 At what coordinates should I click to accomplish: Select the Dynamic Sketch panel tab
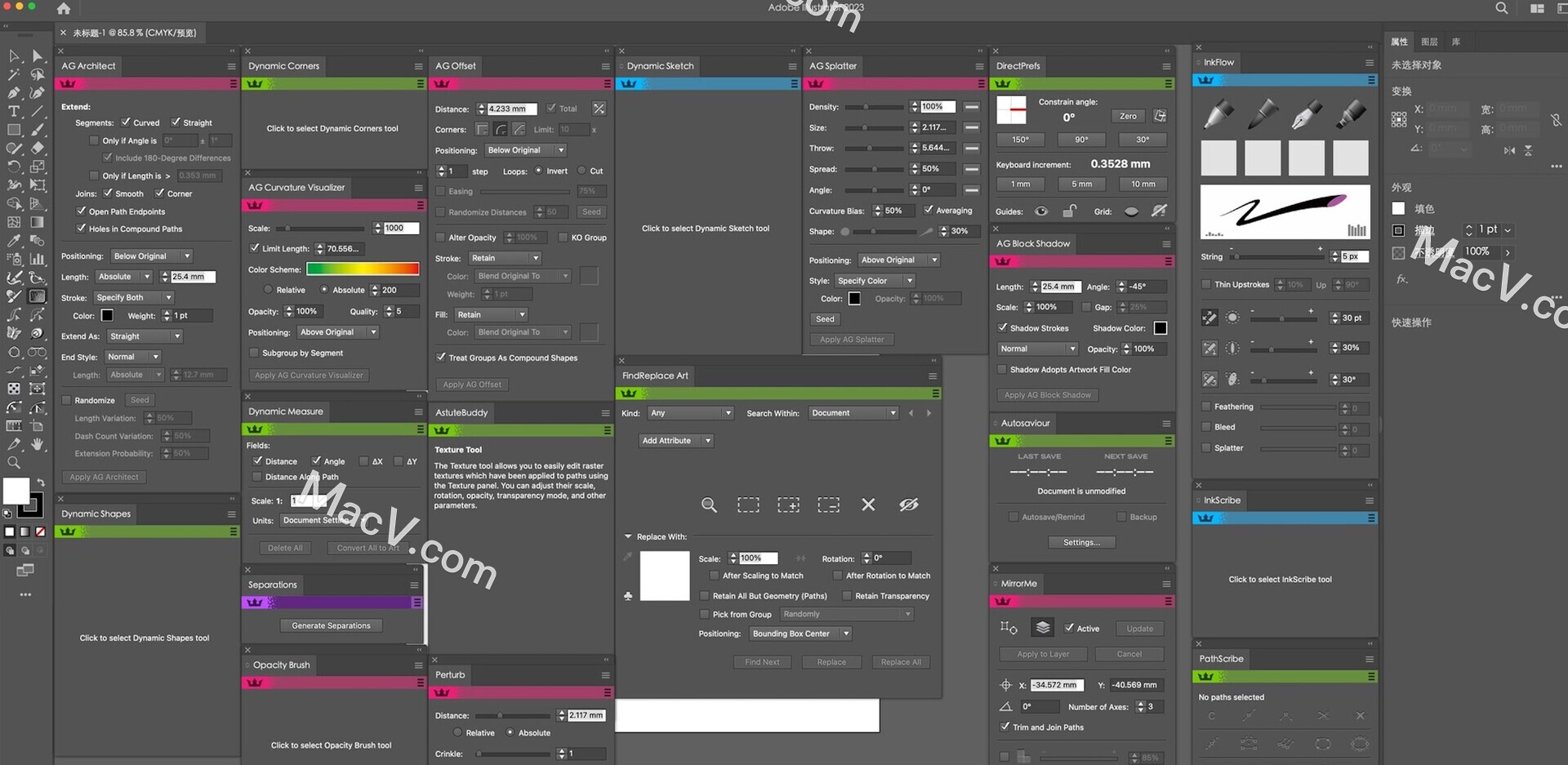click(660, 66)
